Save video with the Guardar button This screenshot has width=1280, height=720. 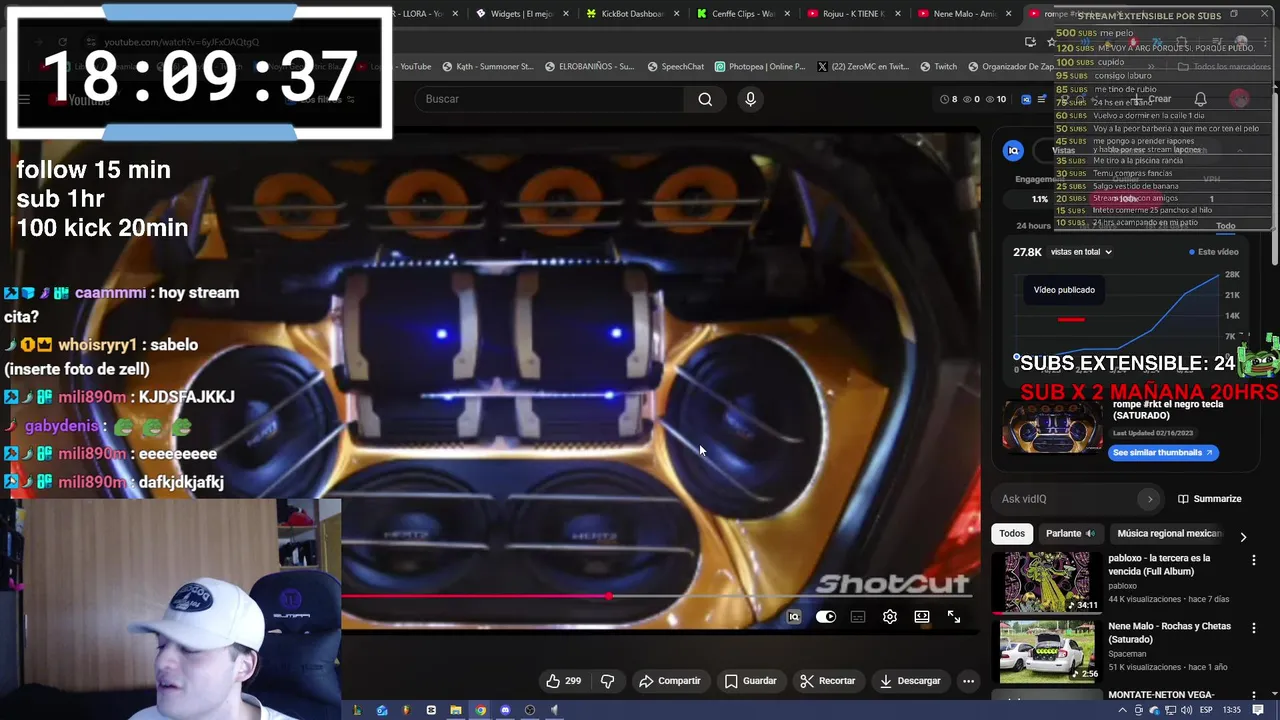pyautogui.click(x=750, y=681)
